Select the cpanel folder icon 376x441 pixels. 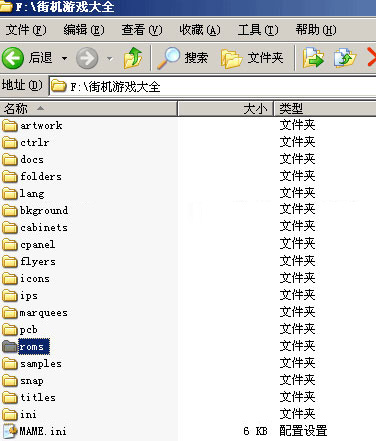(10, 245)
